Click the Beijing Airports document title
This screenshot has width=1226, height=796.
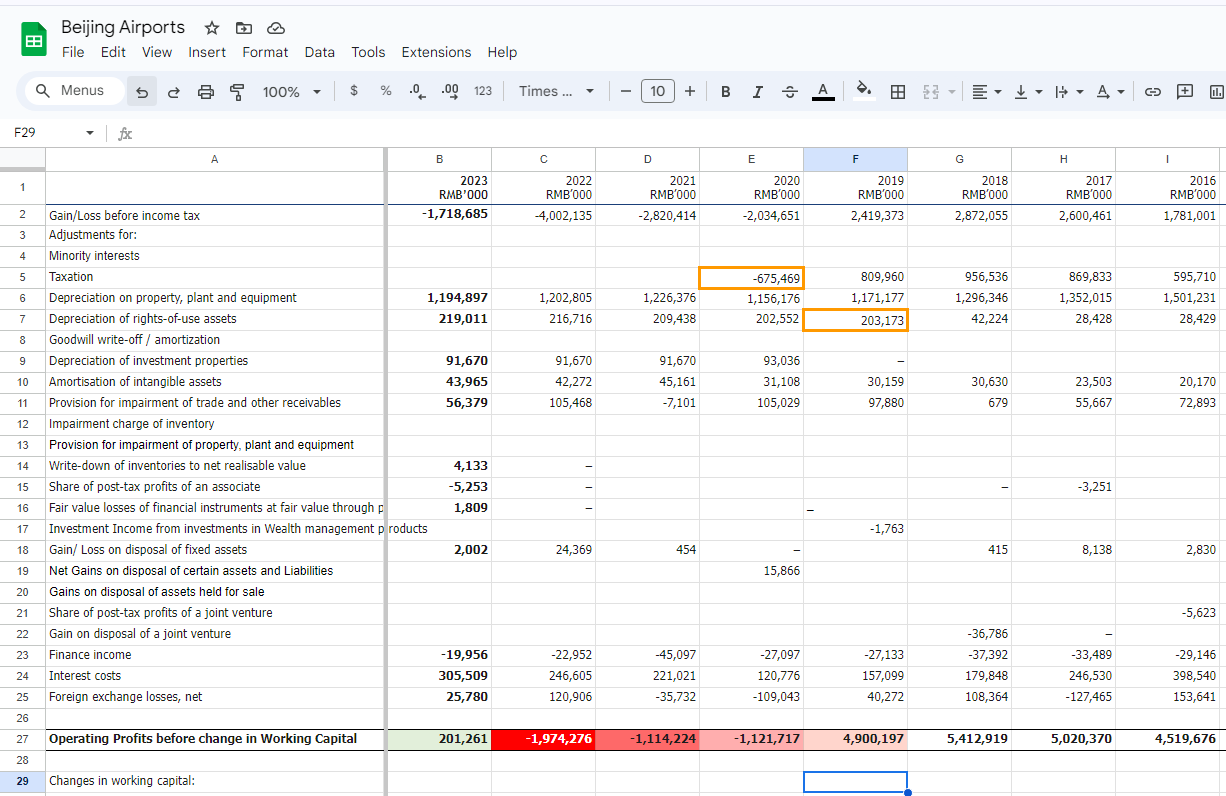(123, 27)
